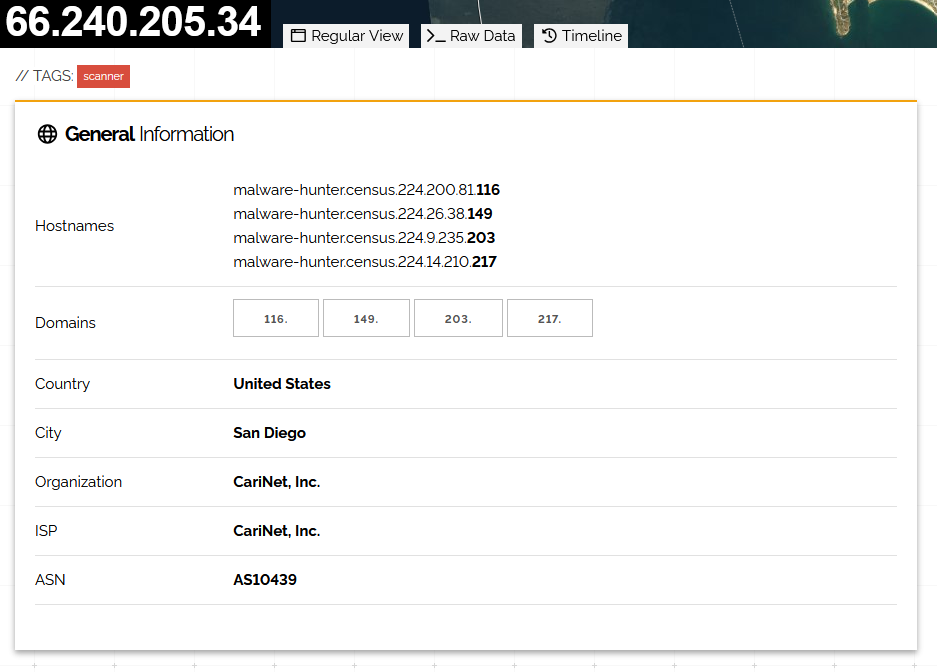The width and height of the screenshot is (937, 672).
Task: Open the 217. domain button
Action: [550, 318]
